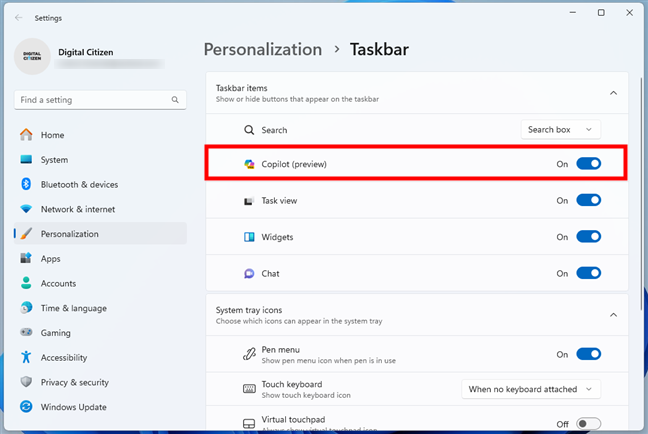Image resolution: width=648 pixels, height=434 pixels.
Task: Click the Windows Update sync icon
Action: click(x=26, y=407)
